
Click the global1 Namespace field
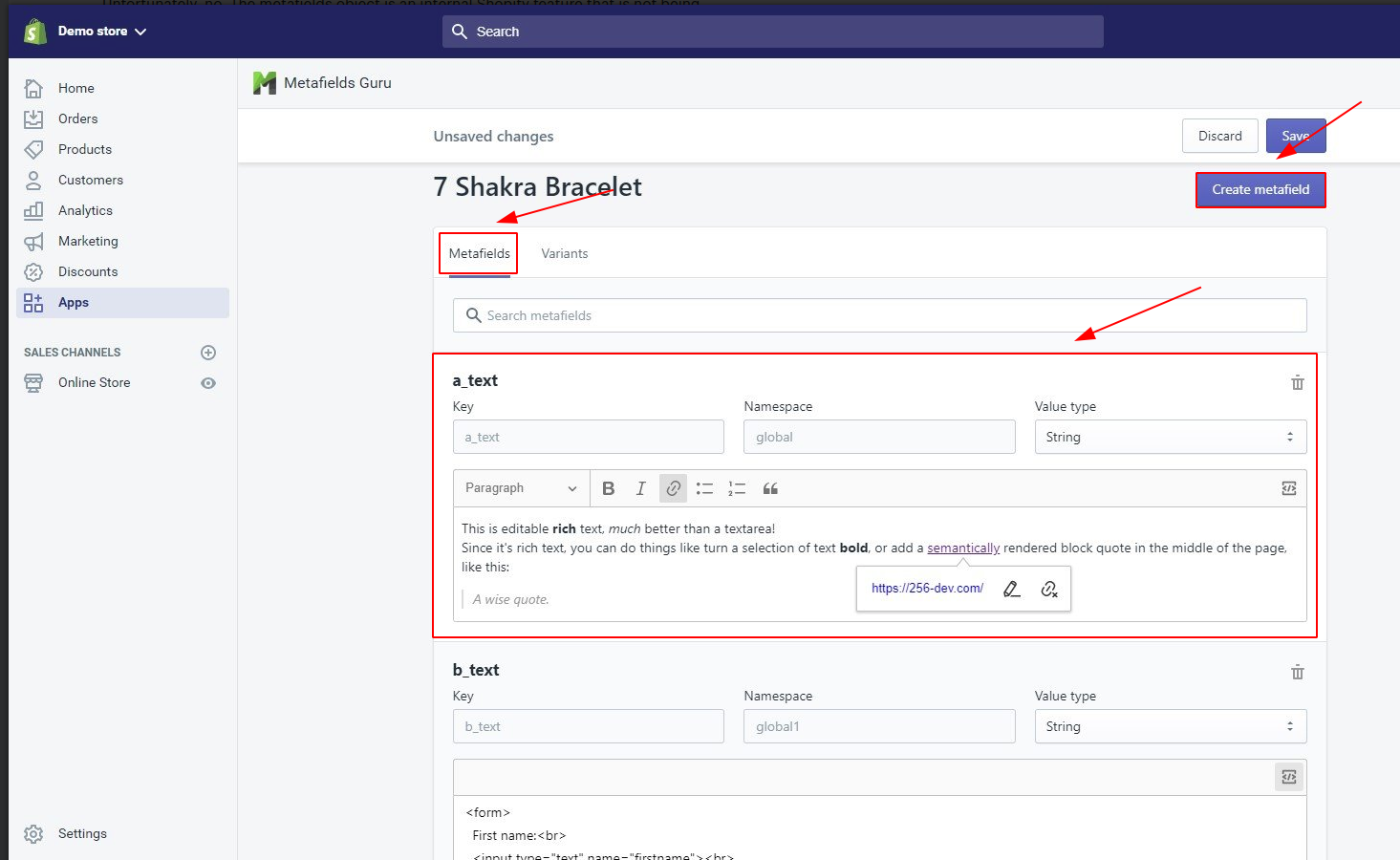[x=879, y=726]
